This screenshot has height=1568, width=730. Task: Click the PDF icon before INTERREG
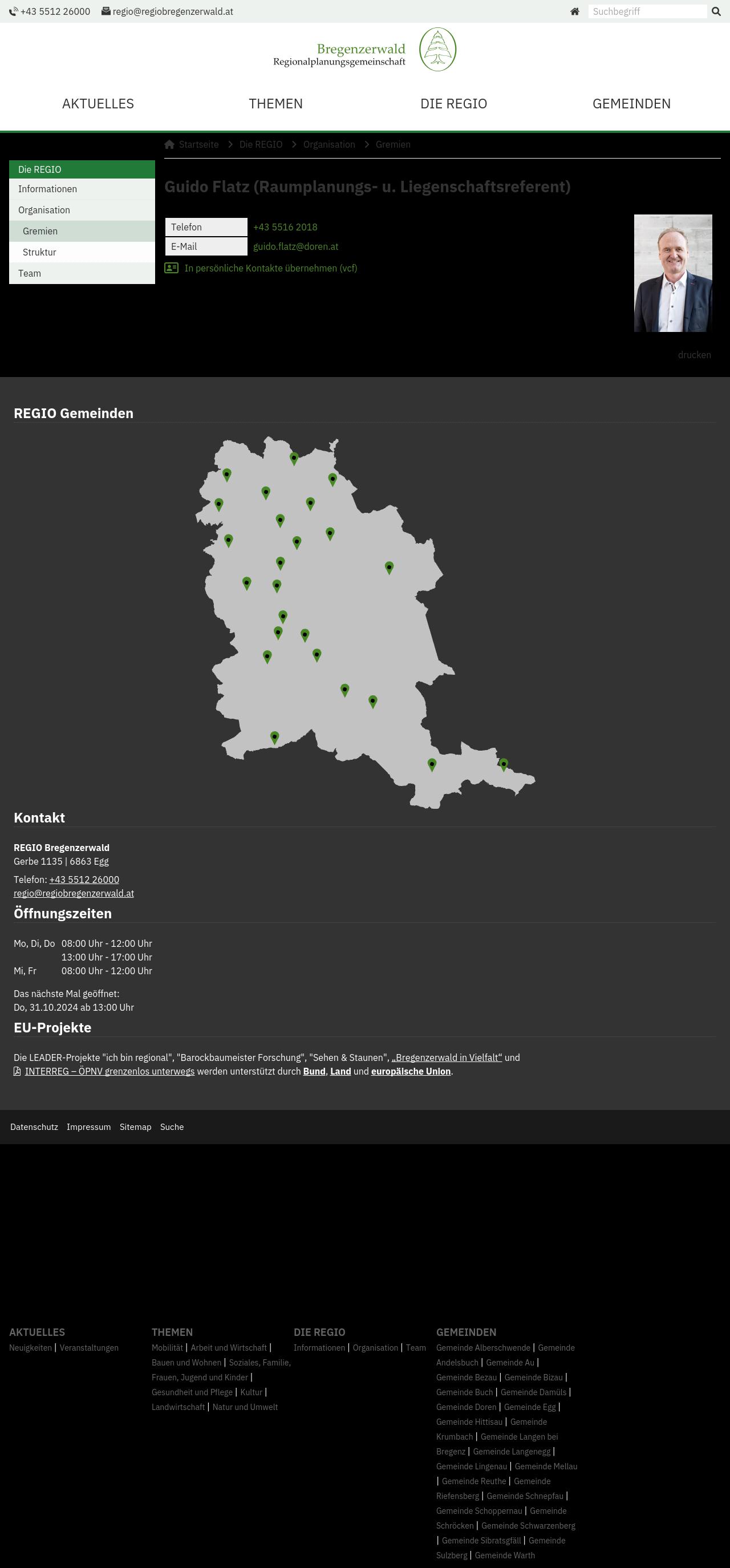click(18, 1071)
